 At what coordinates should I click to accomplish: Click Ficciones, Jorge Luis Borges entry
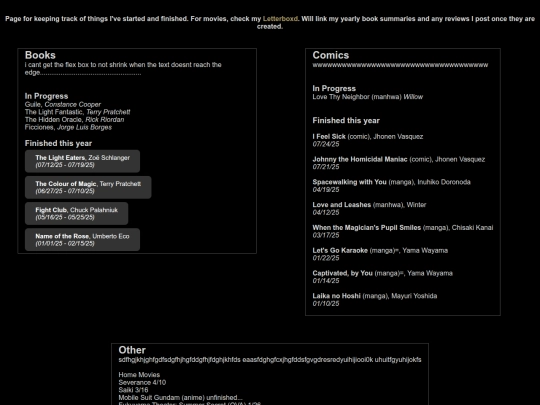pyautogui.click(x=68, y=127)
